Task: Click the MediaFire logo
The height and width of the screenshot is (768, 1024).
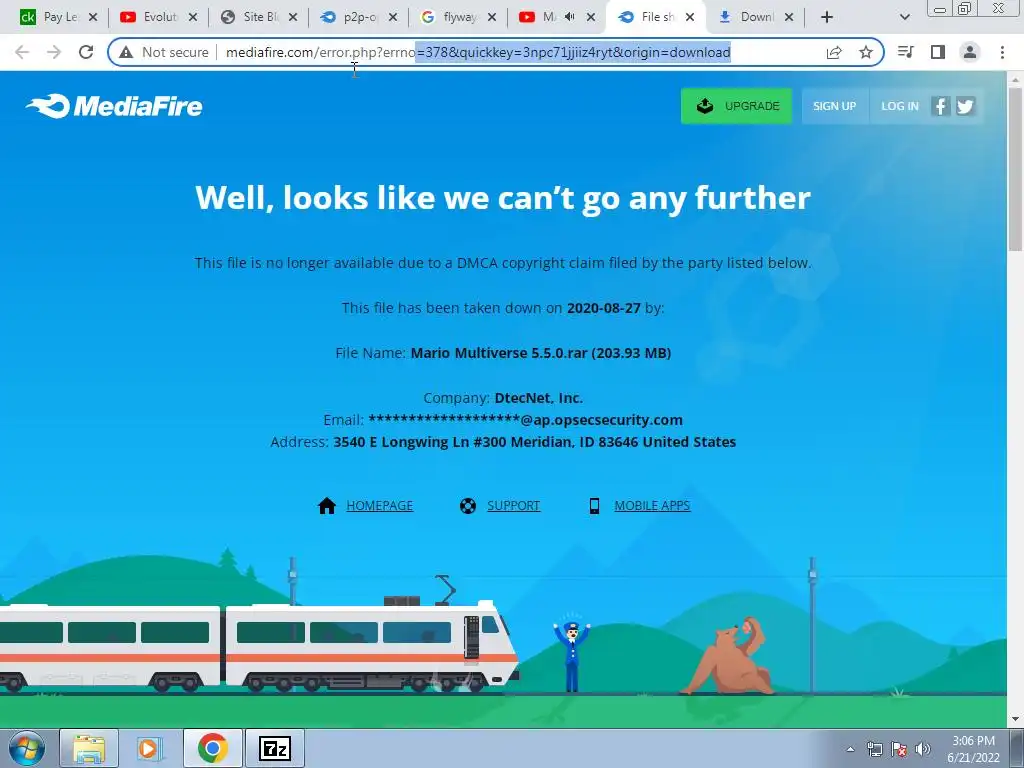Action: [x=114, y=106]
